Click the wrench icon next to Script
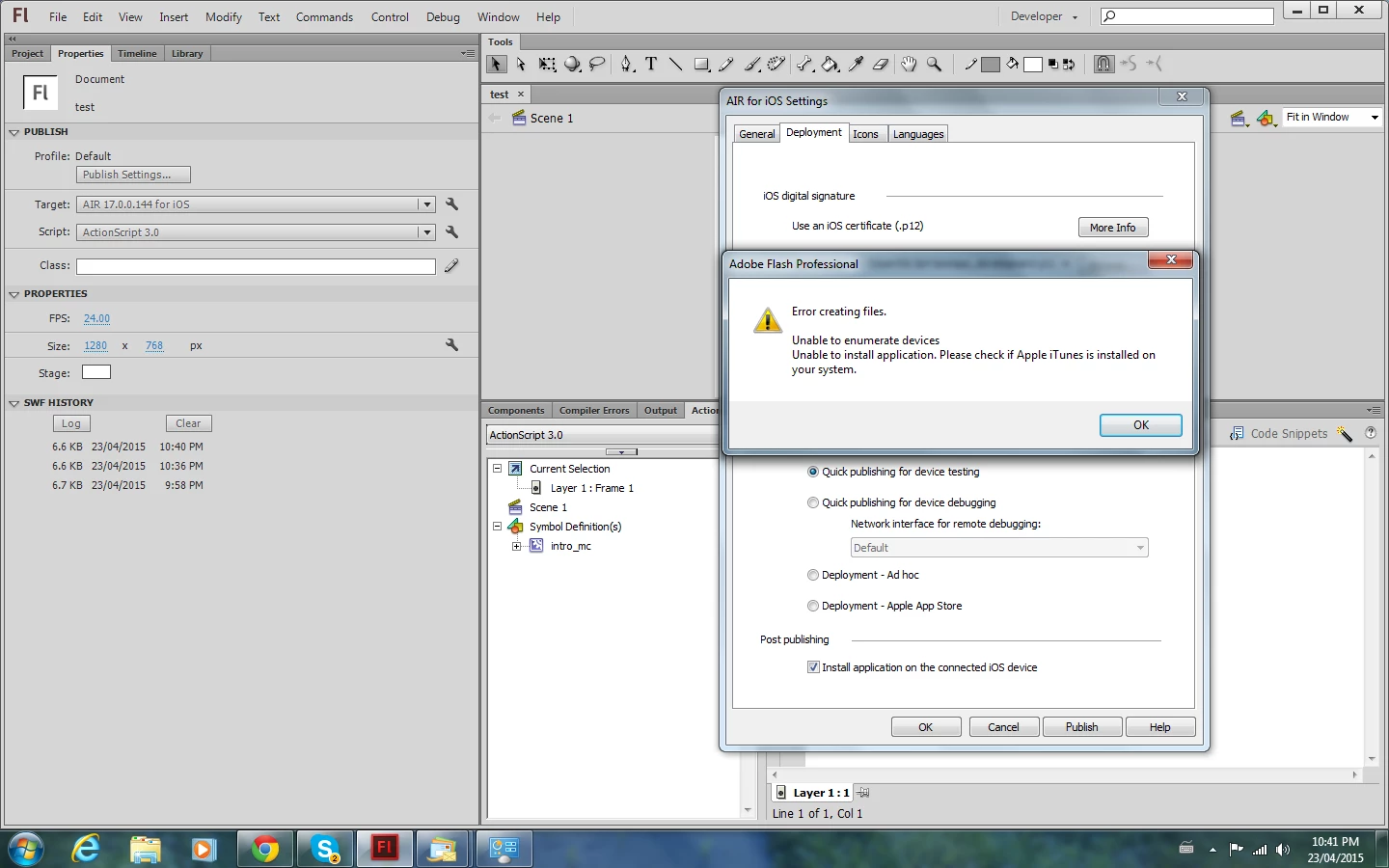The height and width of the screenshot is (868, 1389). tap(451, 232)
